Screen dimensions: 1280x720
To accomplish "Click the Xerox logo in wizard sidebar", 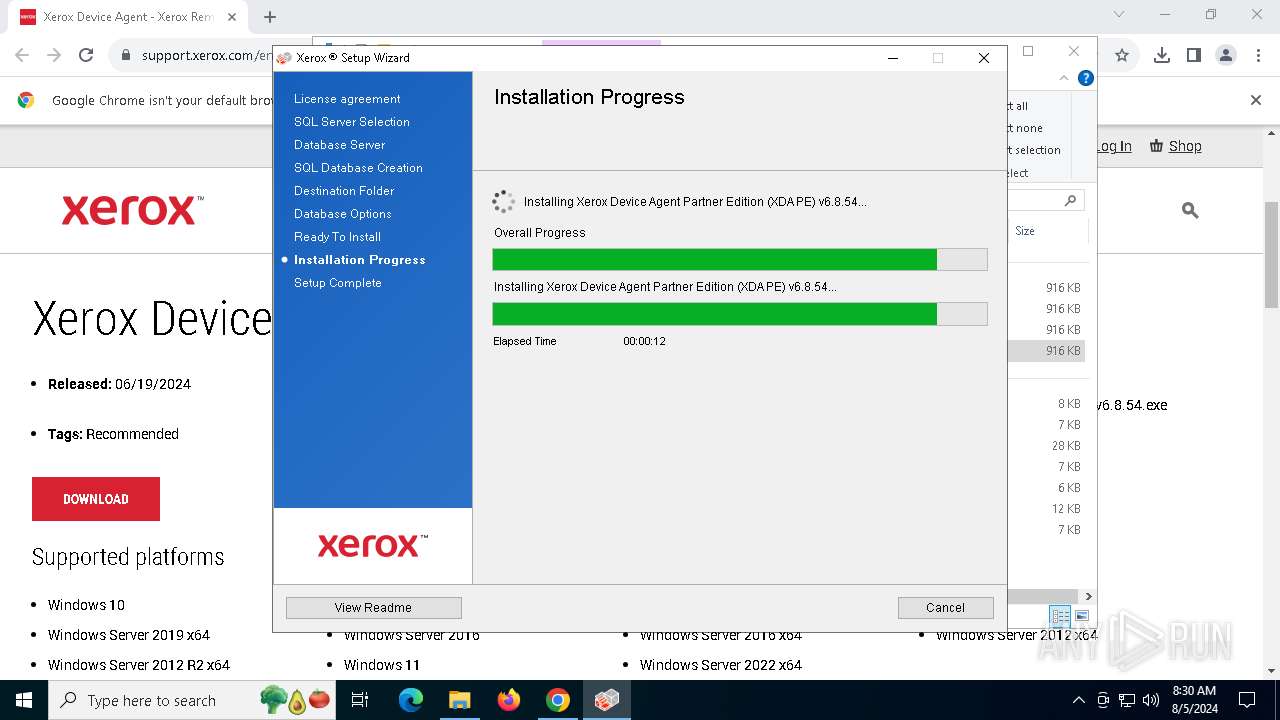I will (373, 545).
